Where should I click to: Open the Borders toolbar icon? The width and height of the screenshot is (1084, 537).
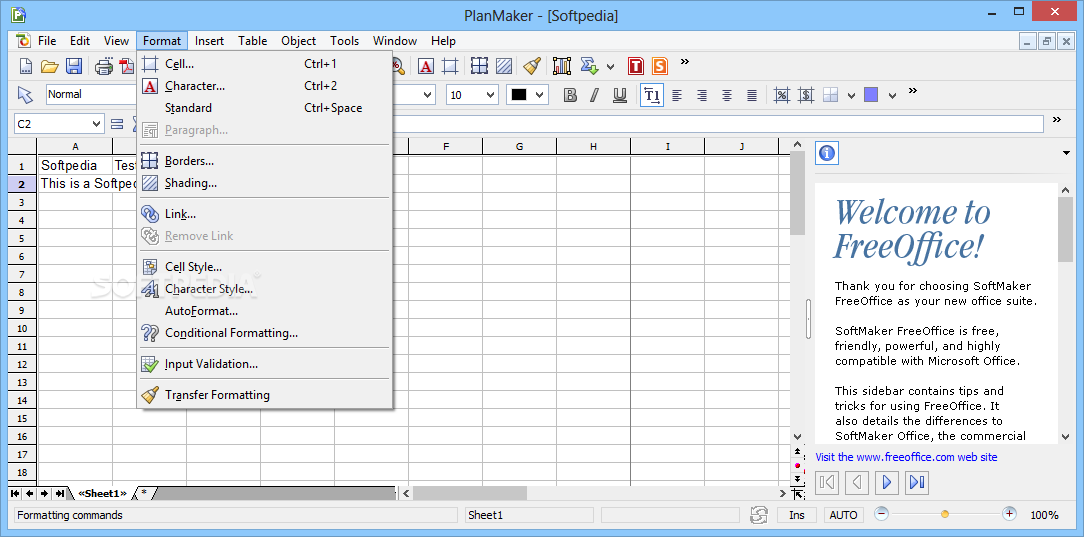(x=480, y=66)
